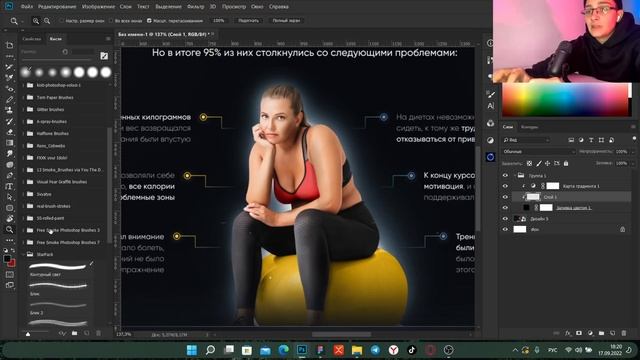The width and height of the screenshot is (640, 360).
Task: Open the Редактирование menu
Action: pyautogui.click(x=57, y=7)
